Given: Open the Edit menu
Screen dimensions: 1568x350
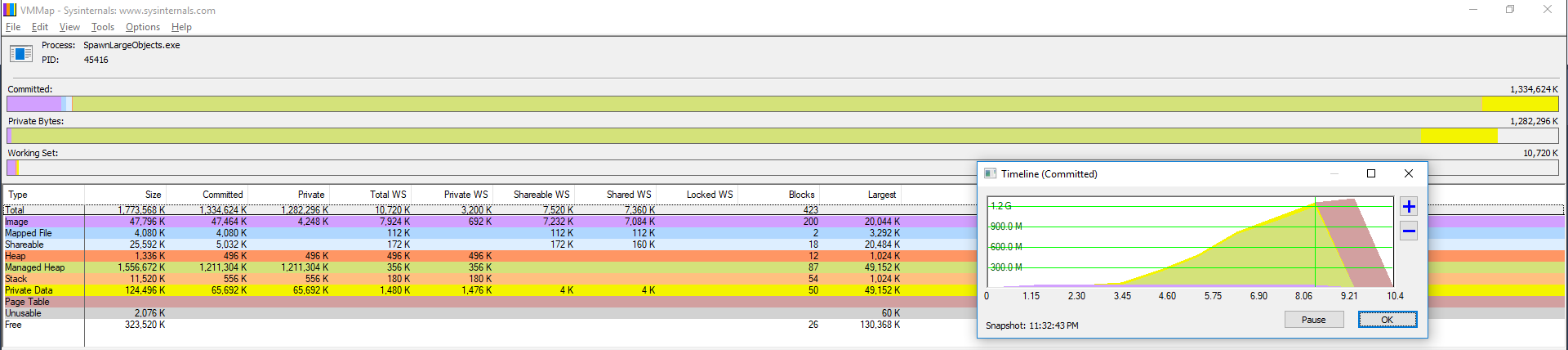Looking at the screenshot, I should [40, 27].
